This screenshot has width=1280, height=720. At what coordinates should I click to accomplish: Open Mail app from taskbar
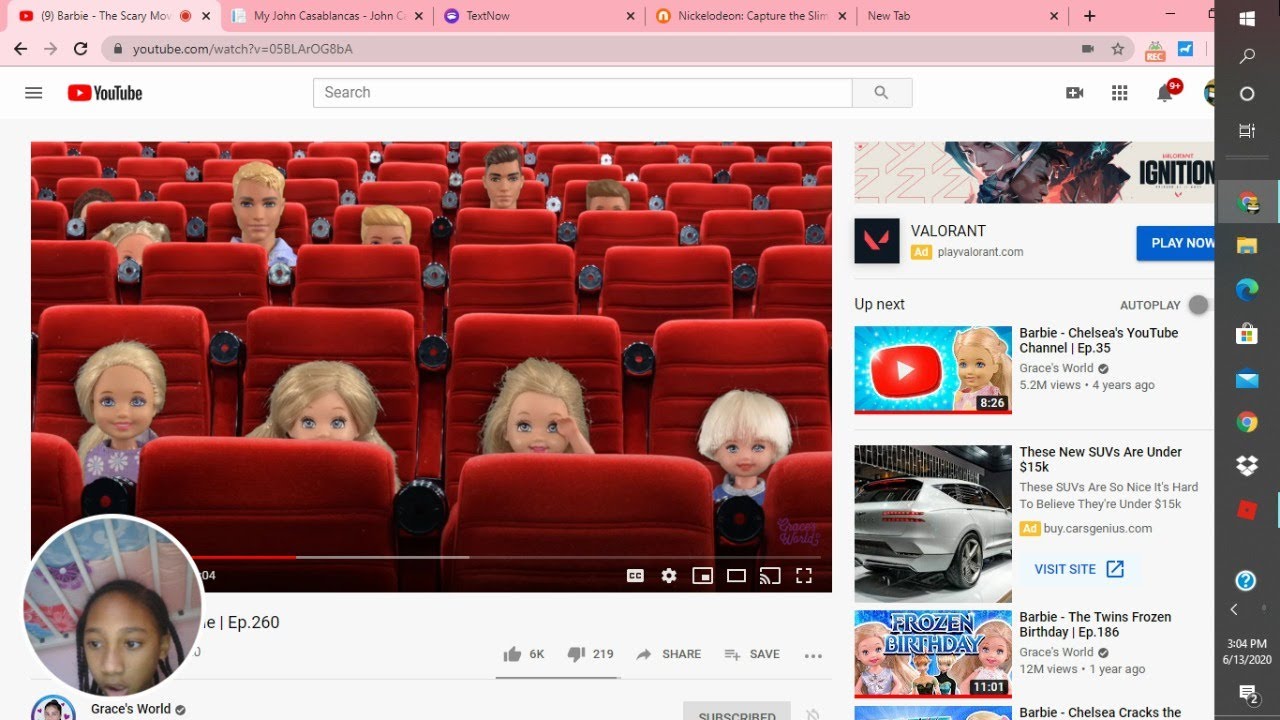tap(1247, 378)
